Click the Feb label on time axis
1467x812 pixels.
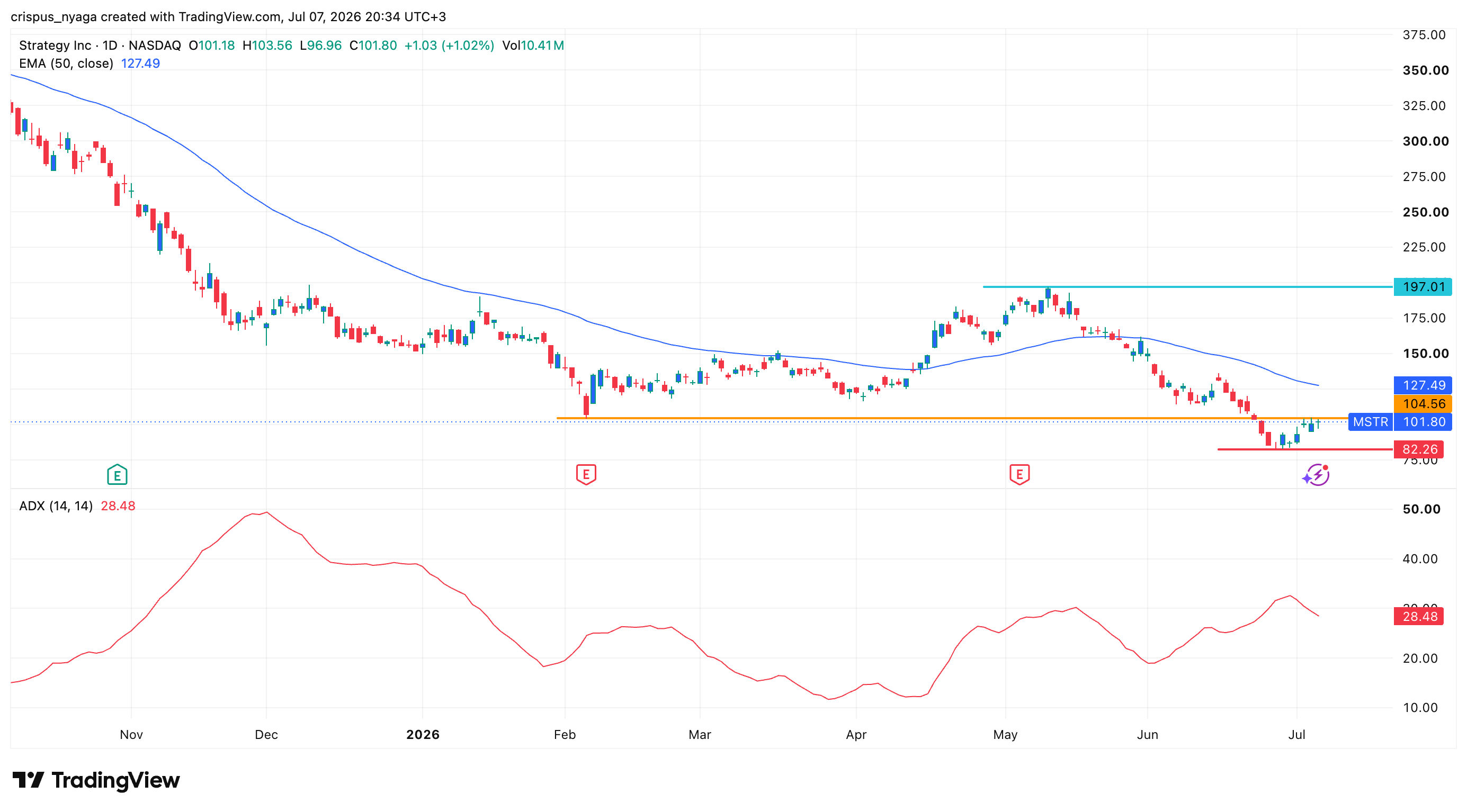[x=565, y=735]
